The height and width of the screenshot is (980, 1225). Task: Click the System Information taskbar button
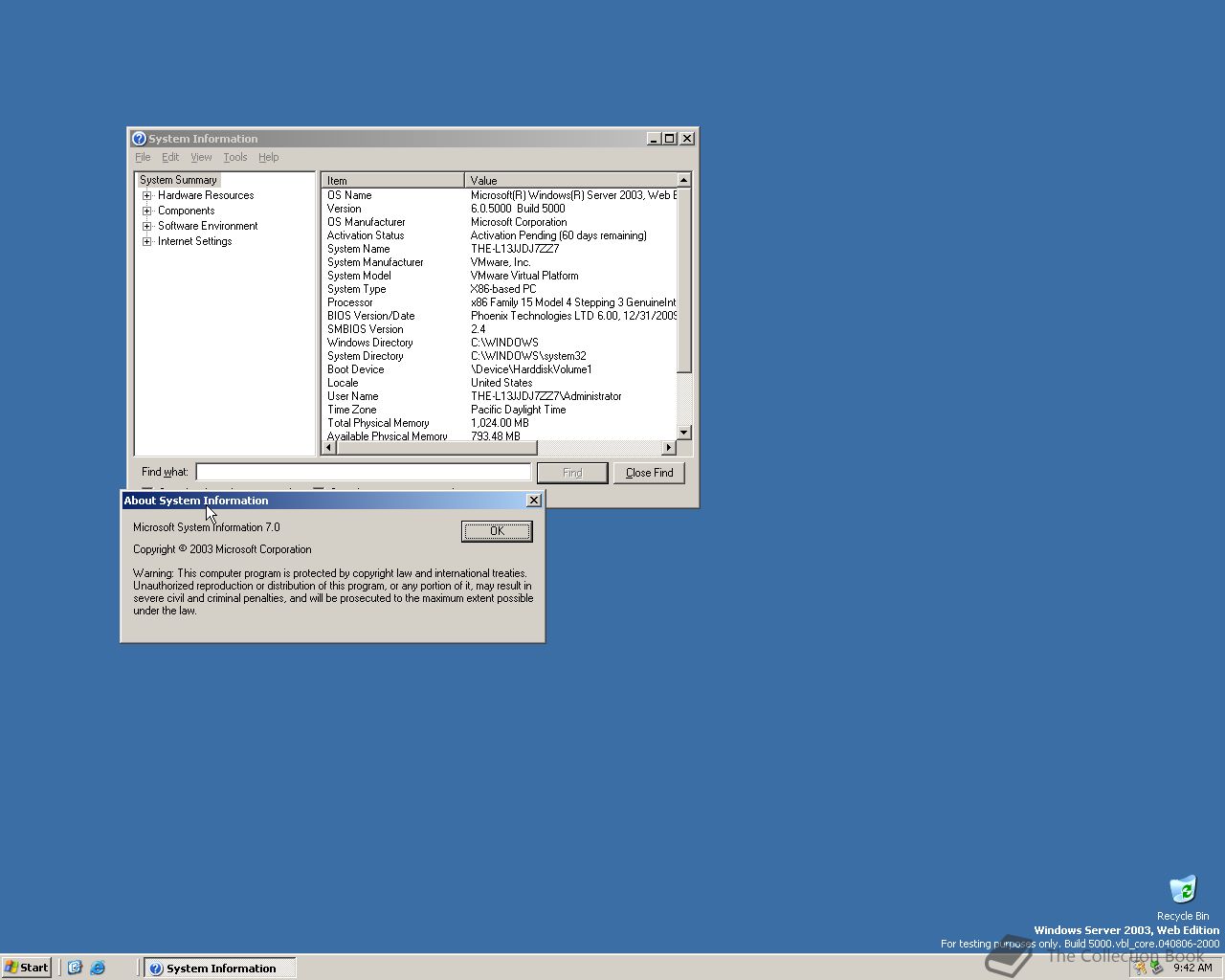pos(220,968)
